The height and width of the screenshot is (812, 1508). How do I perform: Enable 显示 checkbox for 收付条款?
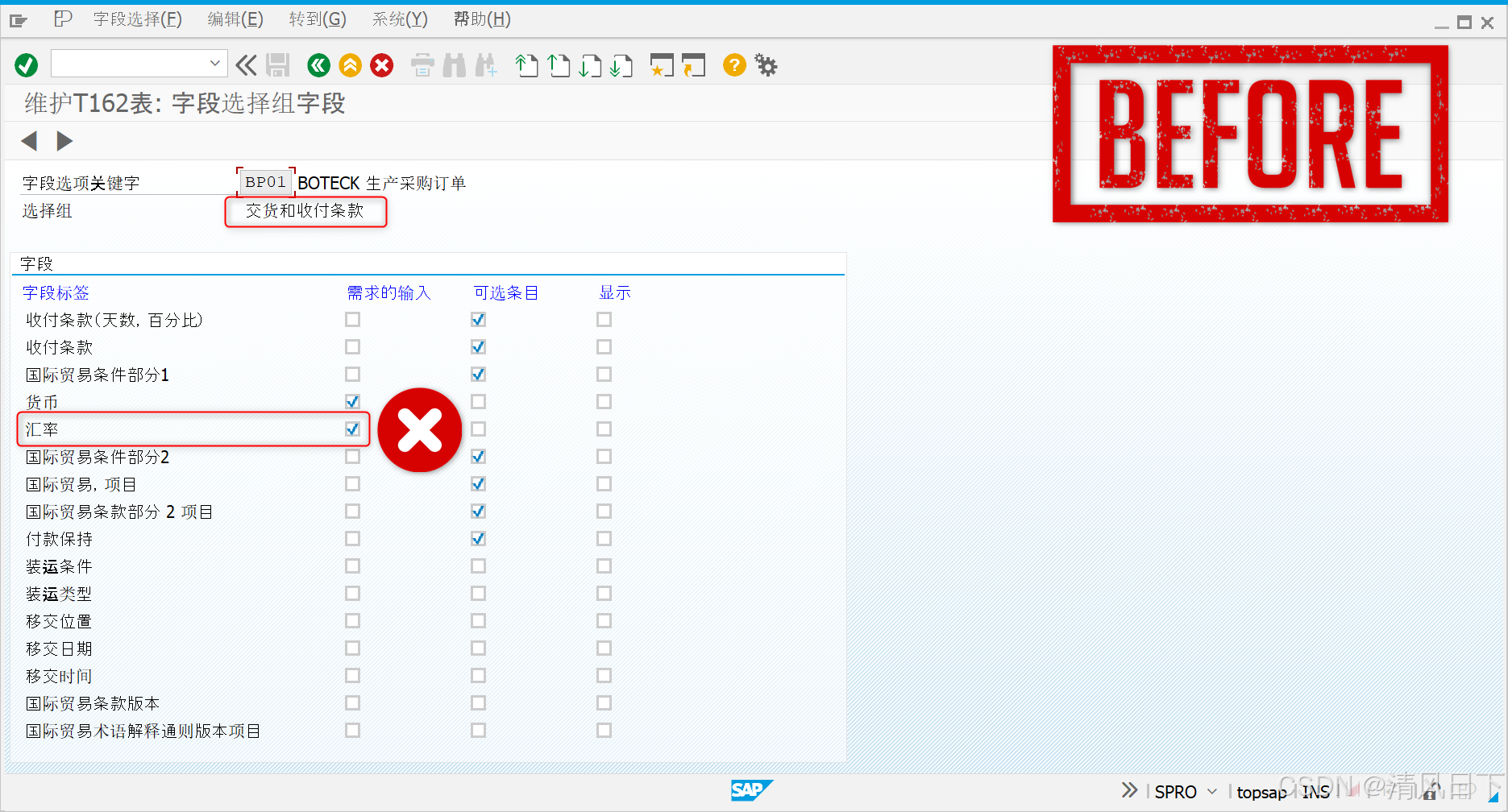click(604, 346)
